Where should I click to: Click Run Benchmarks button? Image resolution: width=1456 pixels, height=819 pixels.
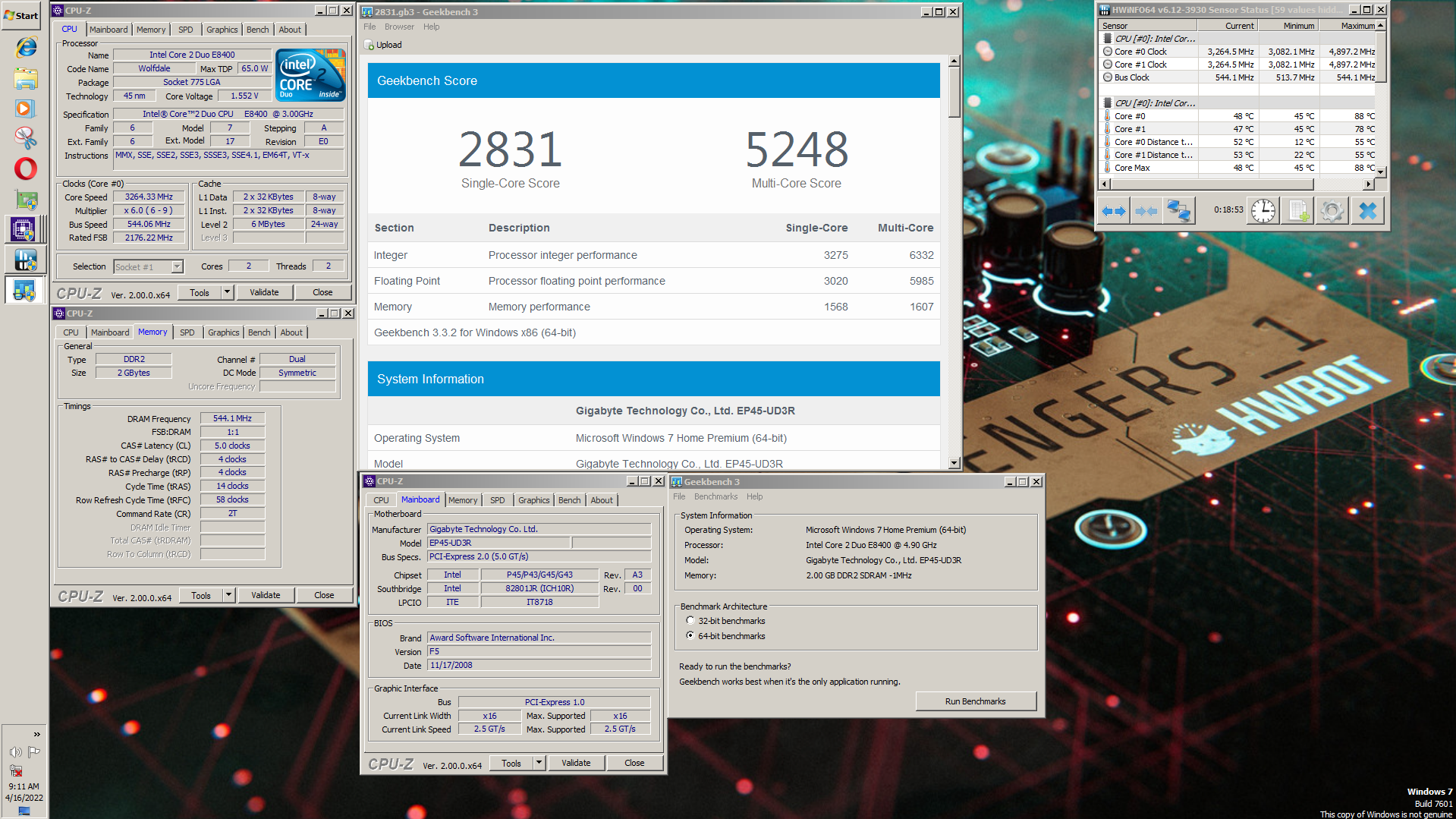click(x=975, y=701)
